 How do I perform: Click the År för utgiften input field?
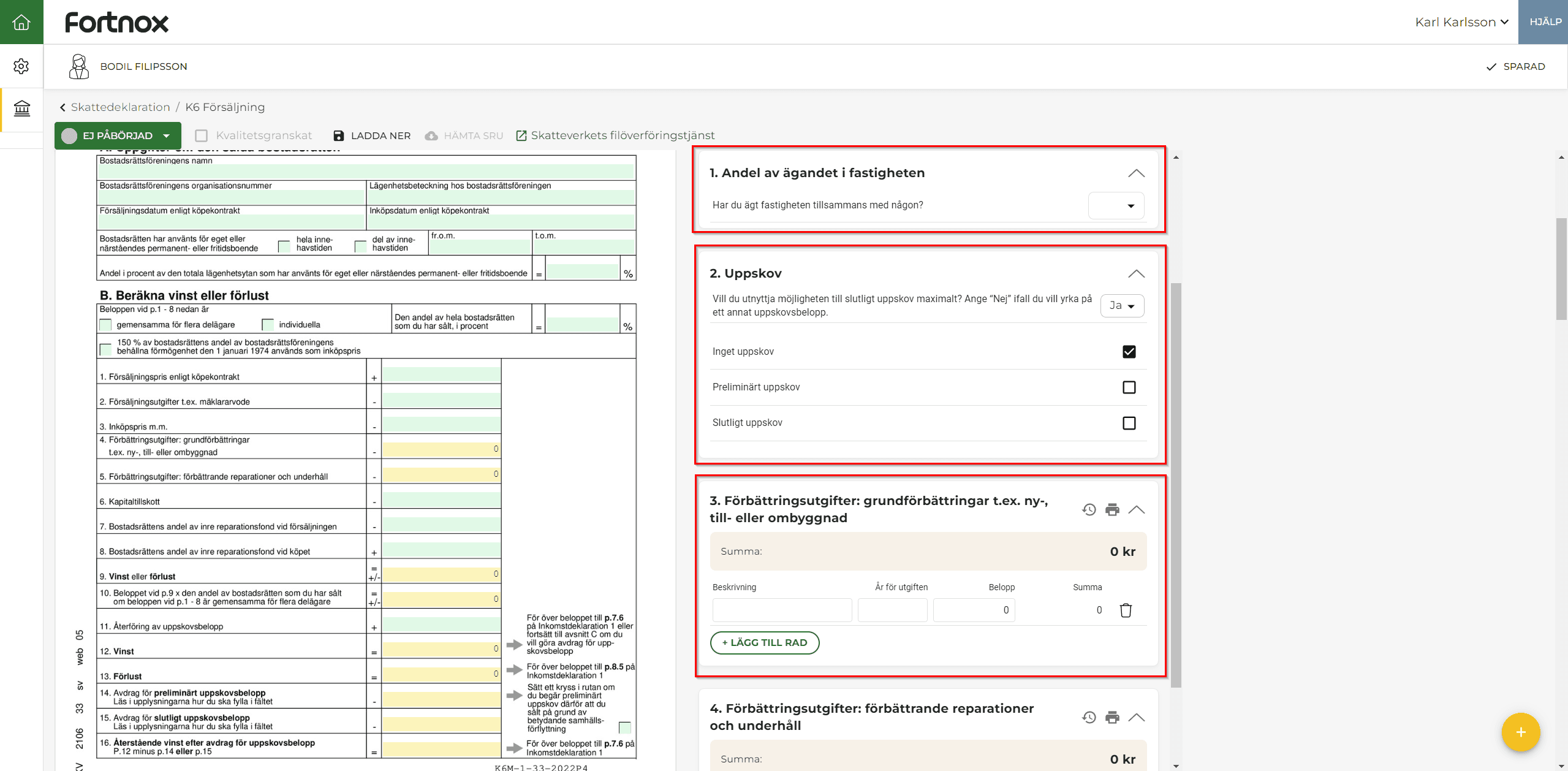tap(892, 610)
